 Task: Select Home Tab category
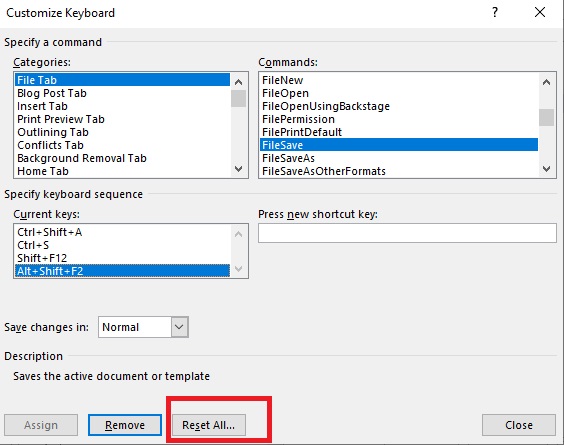[x=43, y=171]
